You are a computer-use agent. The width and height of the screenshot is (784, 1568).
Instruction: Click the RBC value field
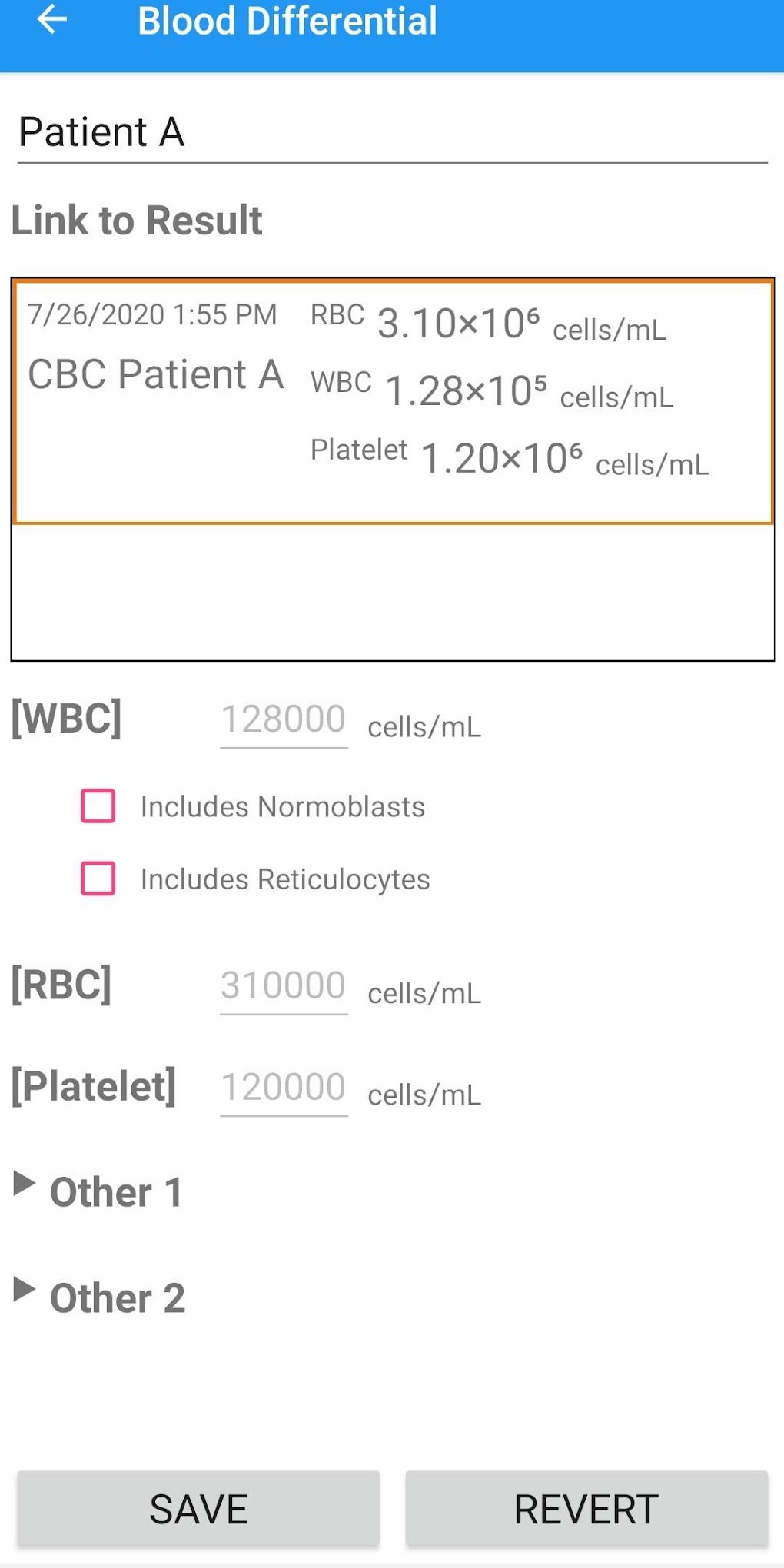tap(284, 986)
